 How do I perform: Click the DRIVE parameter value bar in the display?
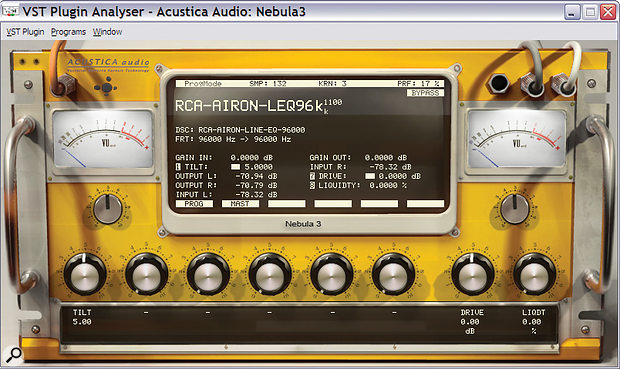tap(370, 176)
